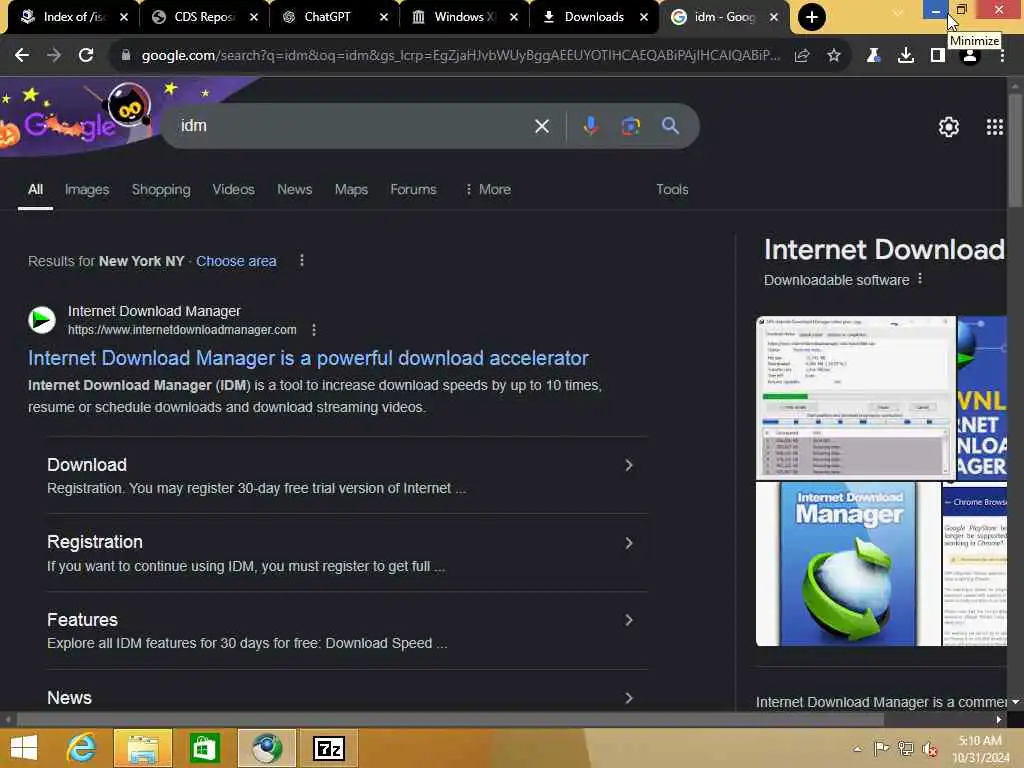Open the Windows Start button
Image resolution: width=1024 pixels, height=768 pixels.
tap(24, 748)
